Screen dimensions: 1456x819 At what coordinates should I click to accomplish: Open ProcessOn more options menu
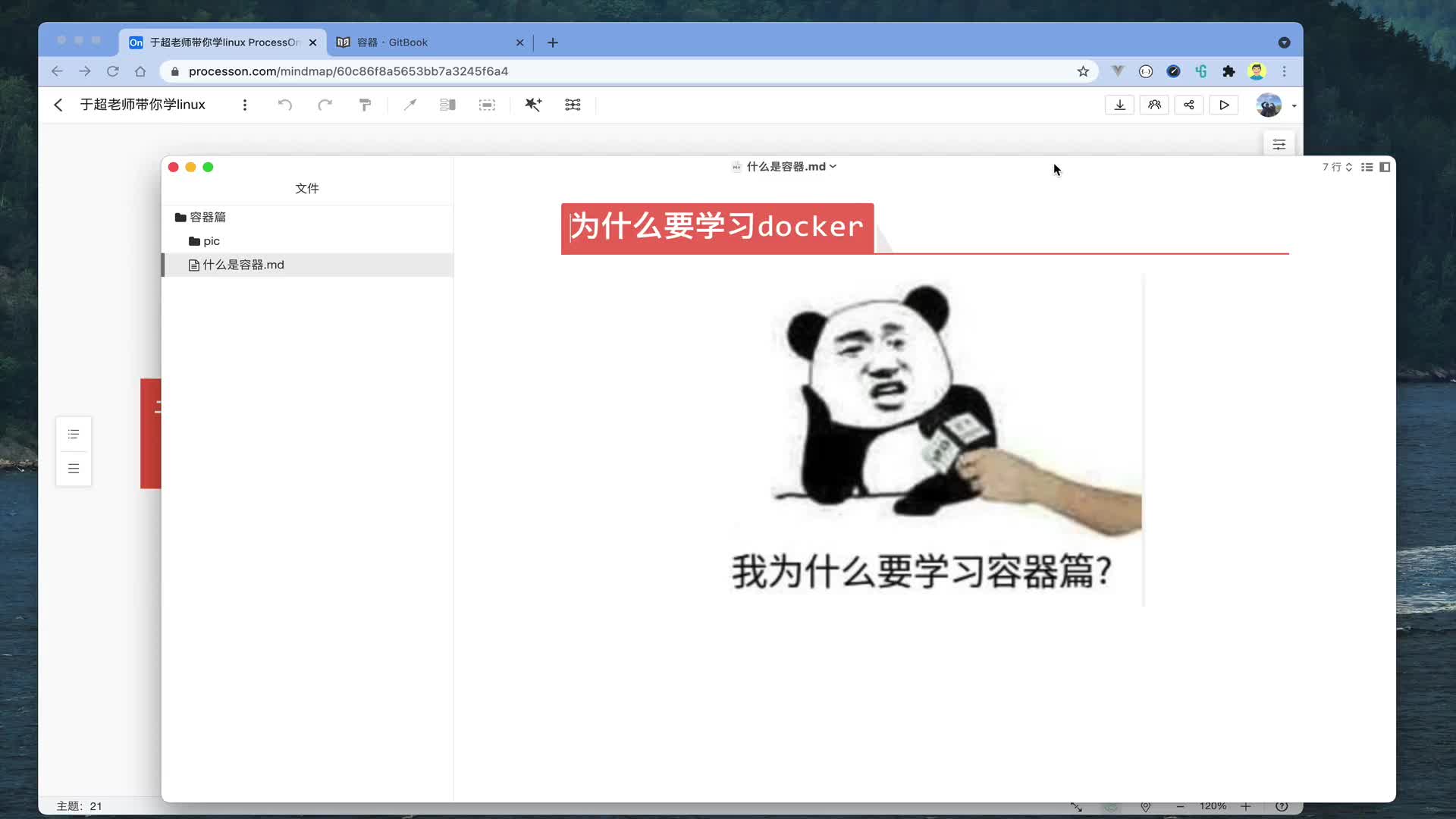coord(244,105)
